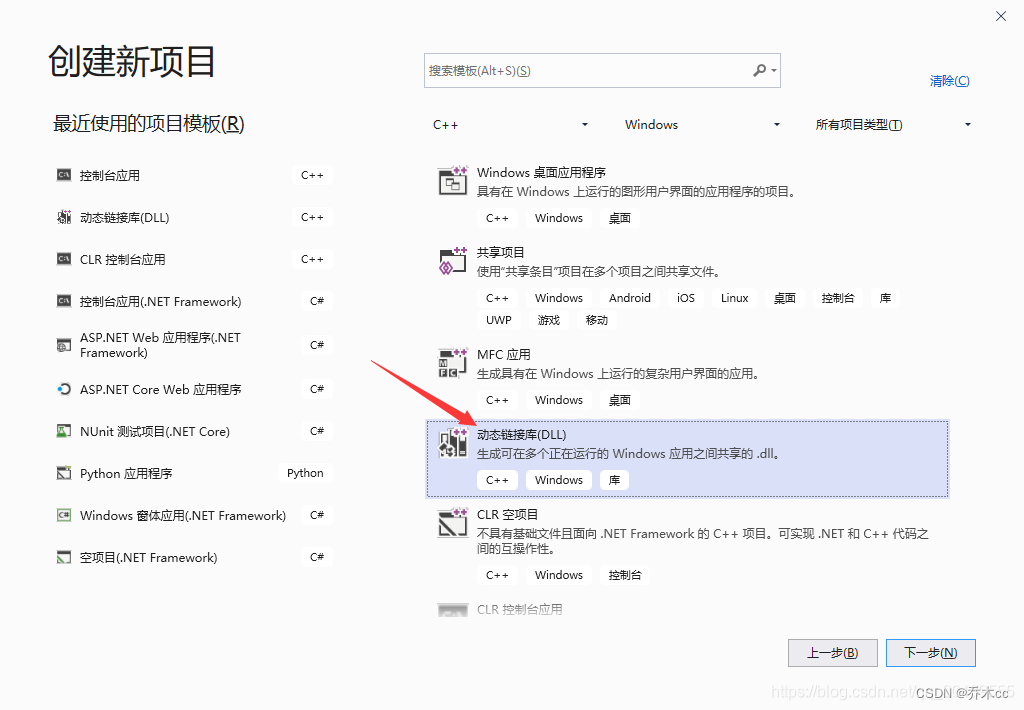Click the 控制台应用 recent template icon
Viewport: 1024px width, 710px height.
click(x=63, y=175)
